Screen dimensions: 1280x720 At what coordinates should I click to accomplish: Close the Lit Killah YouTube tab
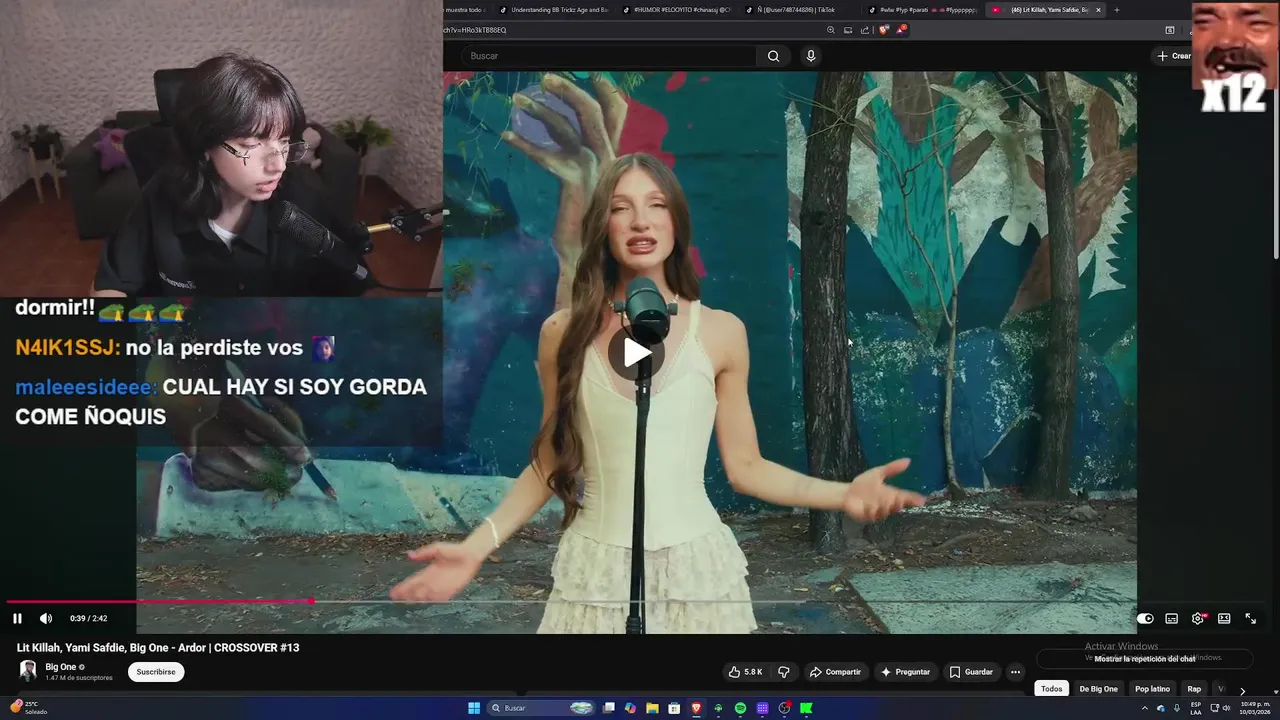(x=1098, y=10)
